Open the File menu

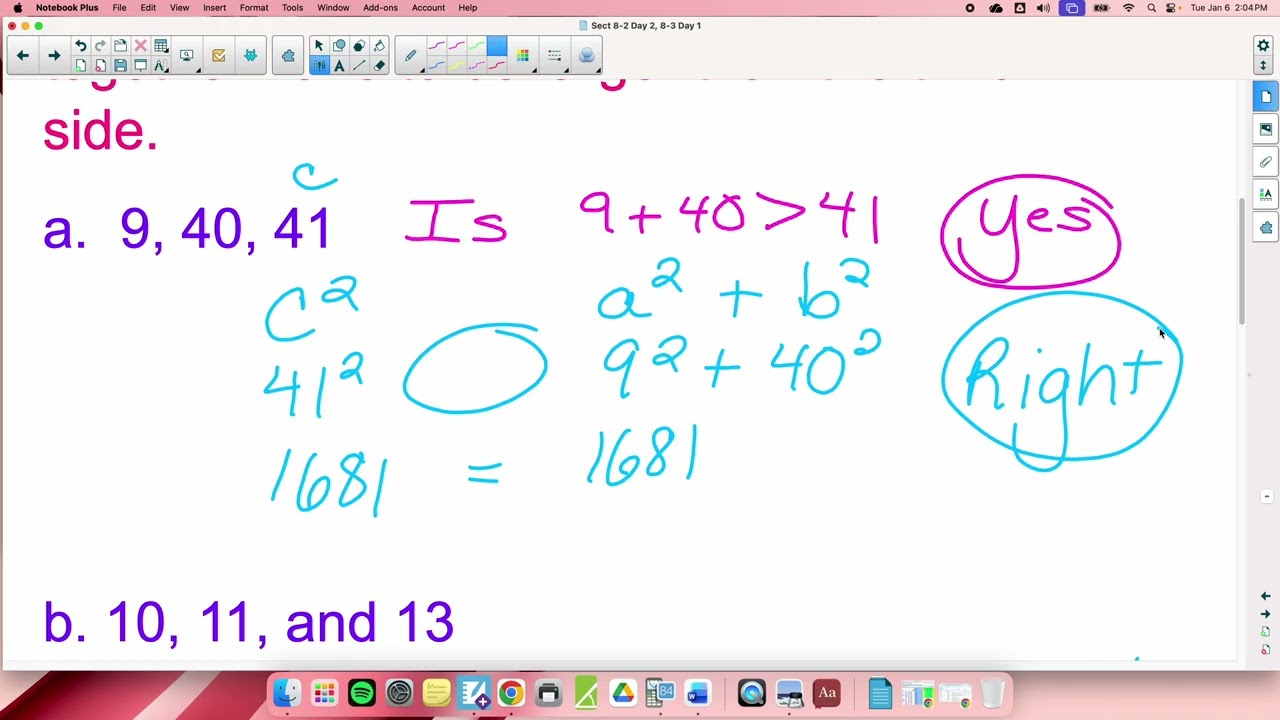(119, 7)
